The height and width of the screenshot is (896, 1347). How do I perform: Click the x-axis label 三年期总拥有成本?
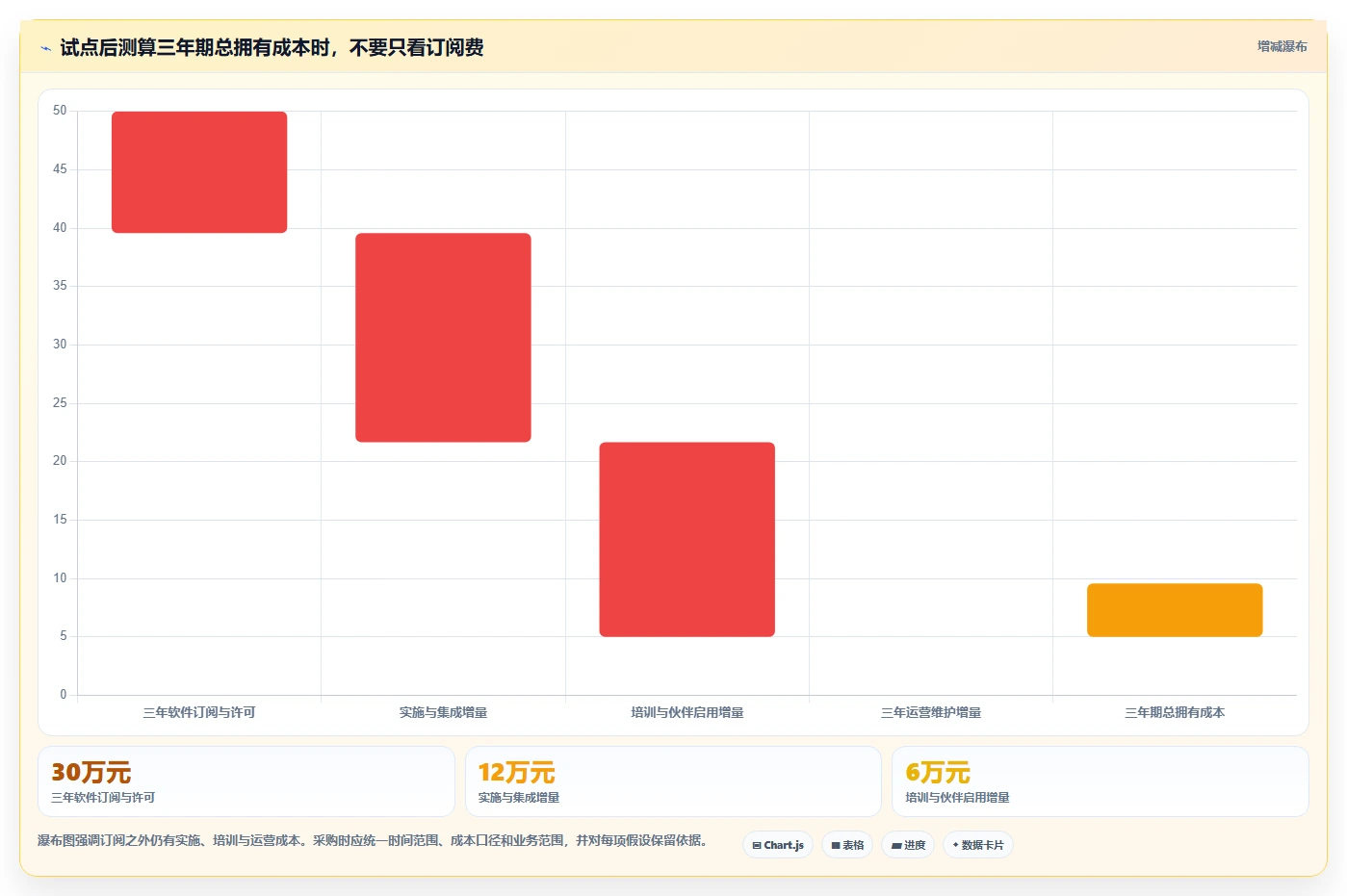click(1175, 712)
